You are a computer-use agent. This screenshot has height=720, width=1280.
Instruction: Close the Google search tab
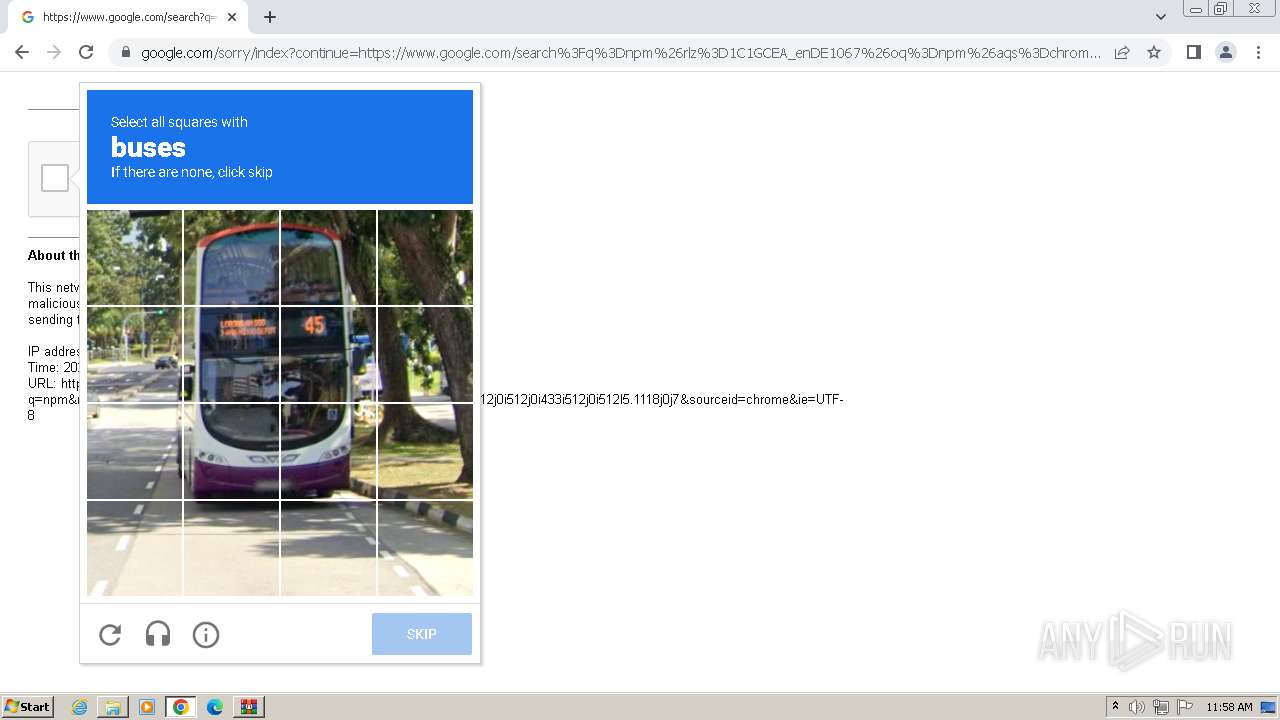232,17
